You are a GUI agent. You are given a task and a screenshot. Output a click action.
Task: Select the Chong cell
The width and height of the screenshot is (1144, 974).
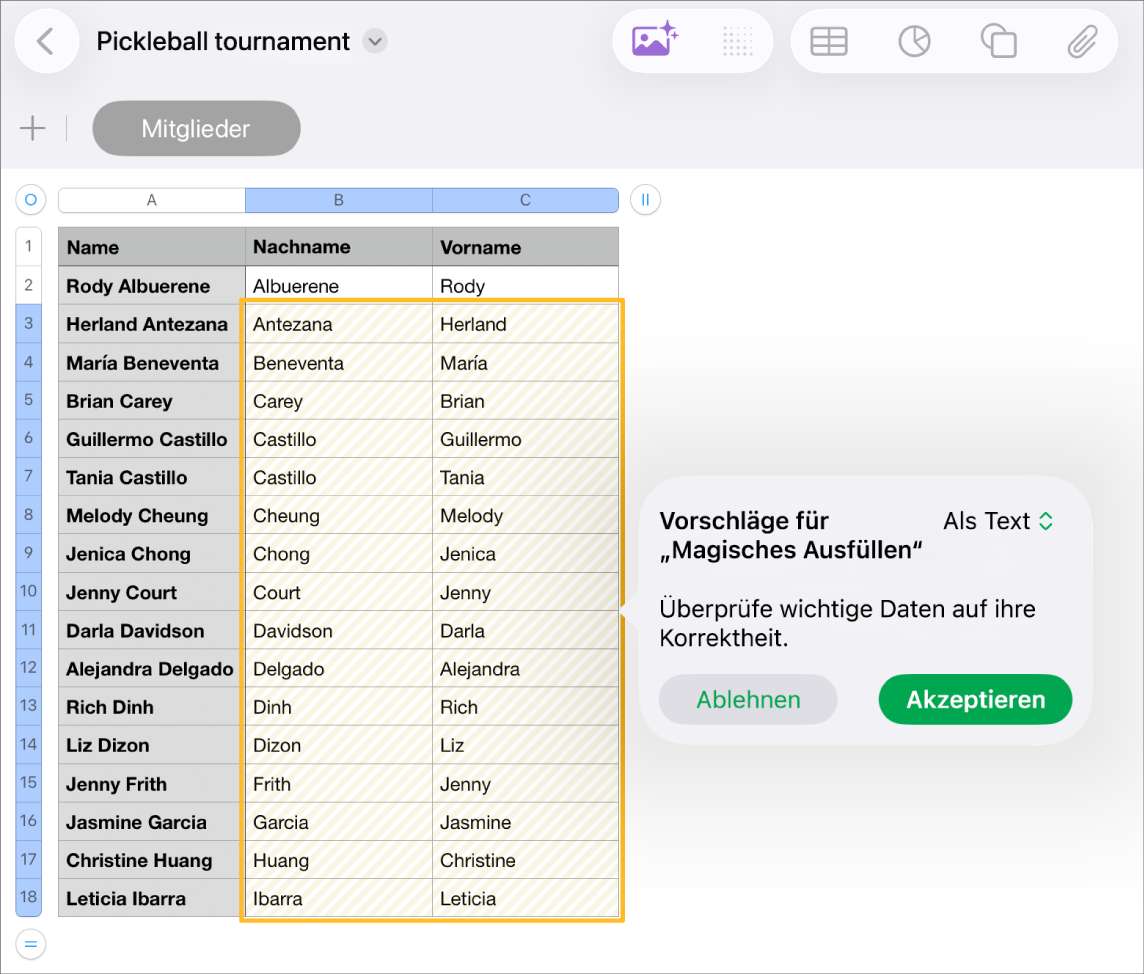(x=339, y=554)
